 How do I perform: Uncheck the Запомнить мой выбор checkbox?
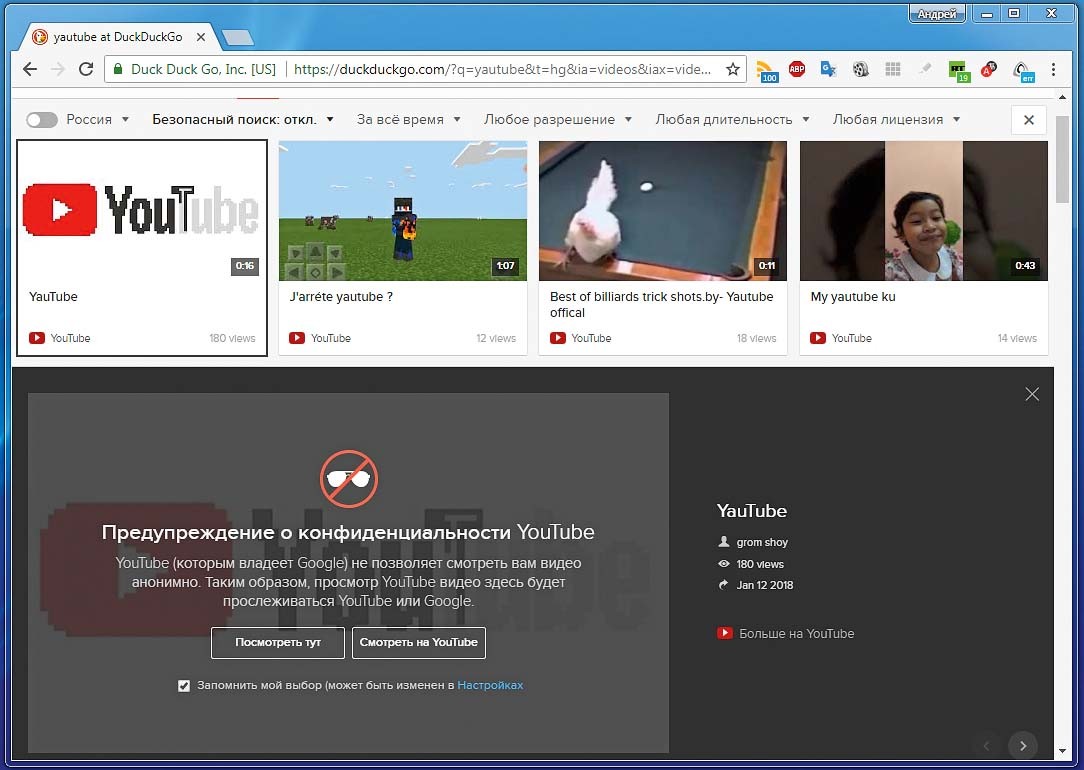184,686
